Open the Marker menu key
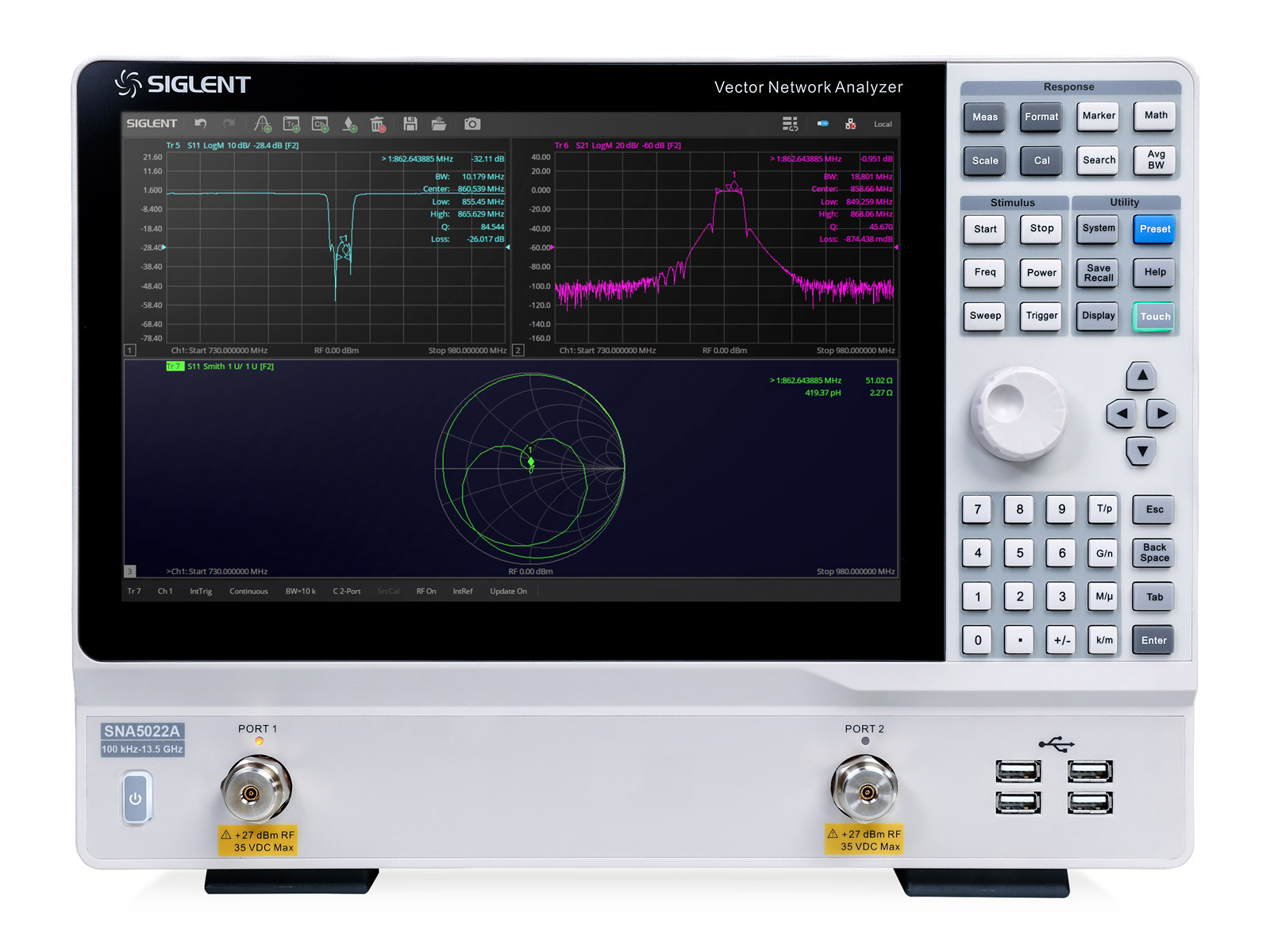Viewport: 1270px width, 952px height. pyautogui.click(x=1099, y=116)
